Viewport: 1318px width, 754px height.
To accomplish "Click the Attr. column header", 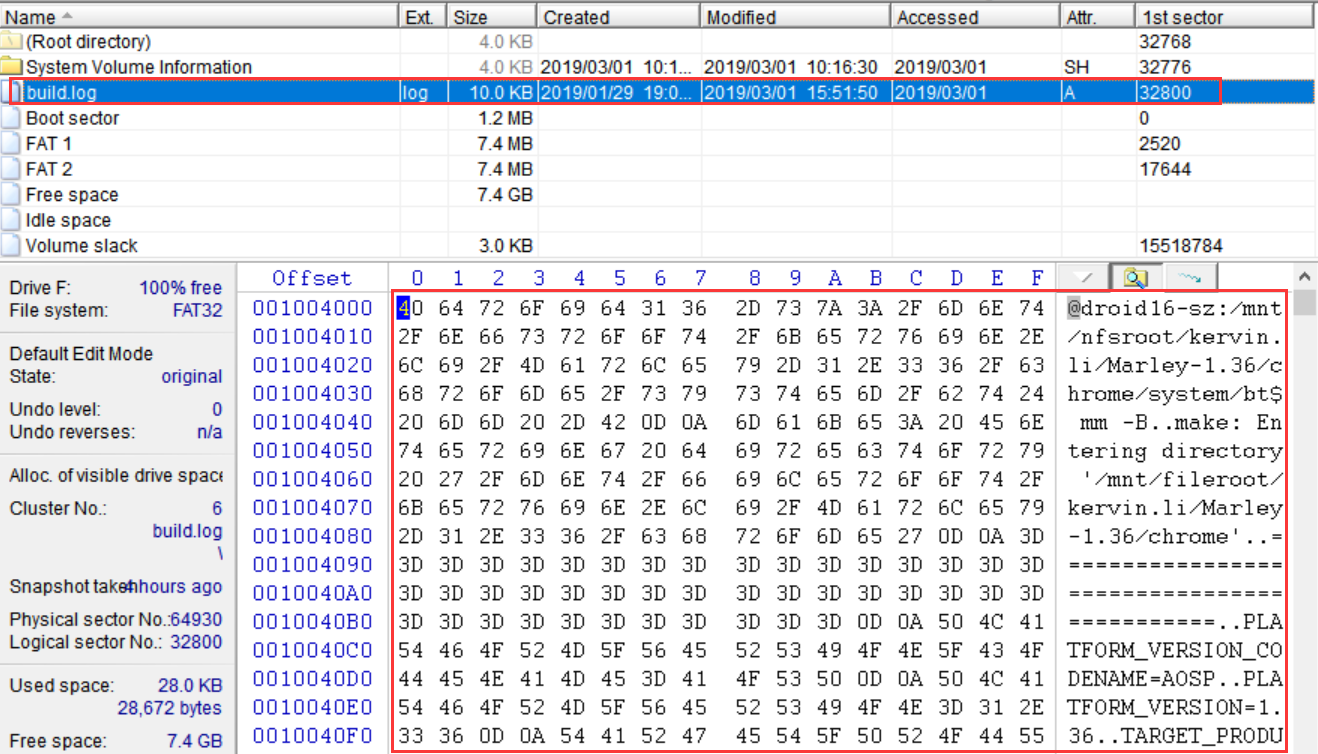I will tap(1097, 17).
